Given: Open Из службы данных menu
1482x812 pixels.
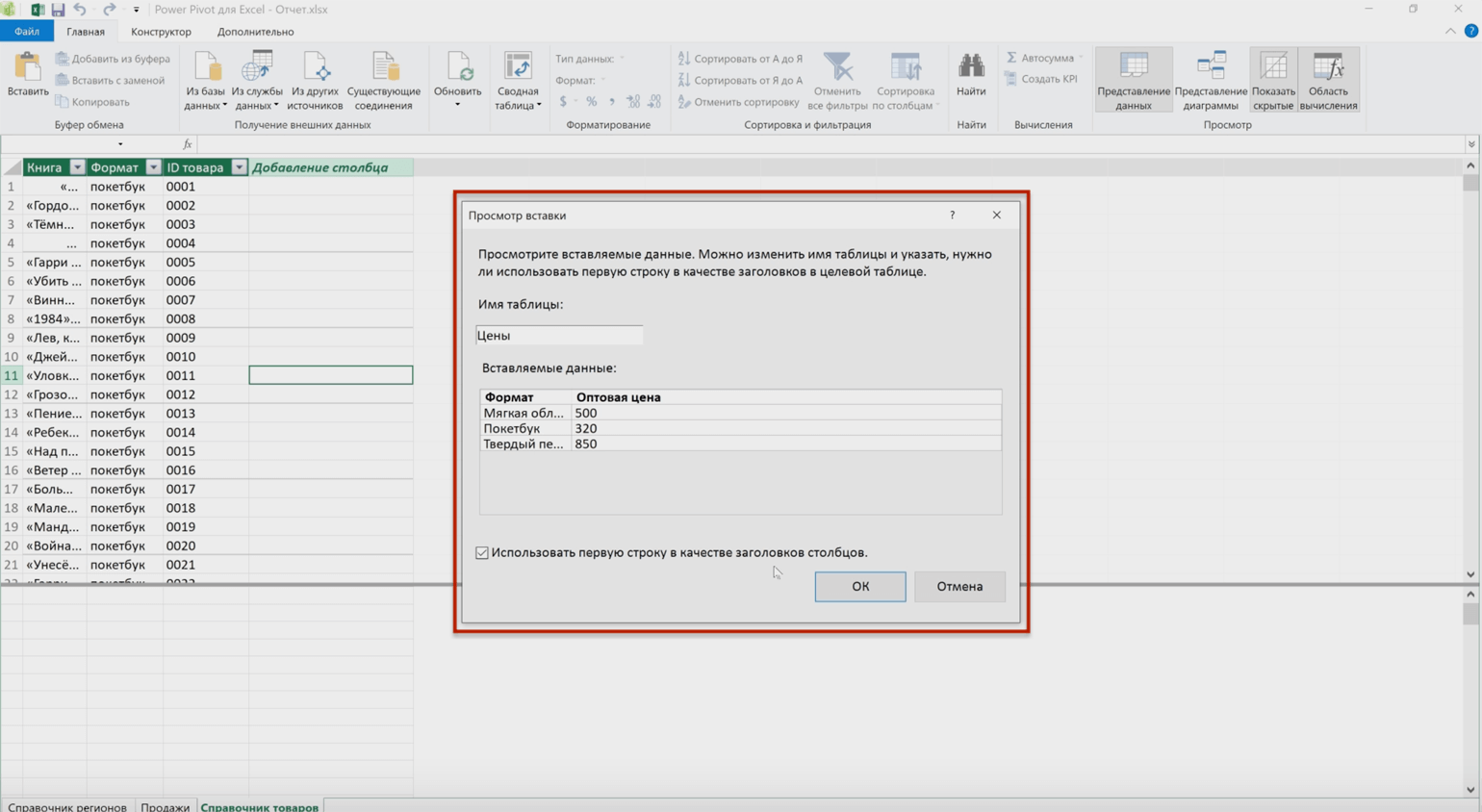Looking at the screenshot, I should (257, 81).
